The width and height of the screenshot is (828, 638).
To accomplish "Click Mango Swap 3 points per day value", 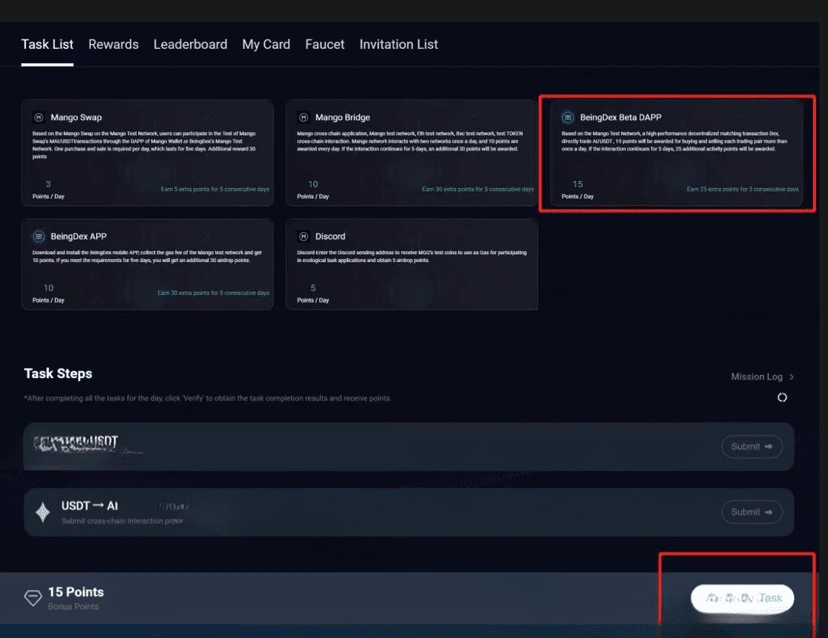I will (x=48, y=184).
